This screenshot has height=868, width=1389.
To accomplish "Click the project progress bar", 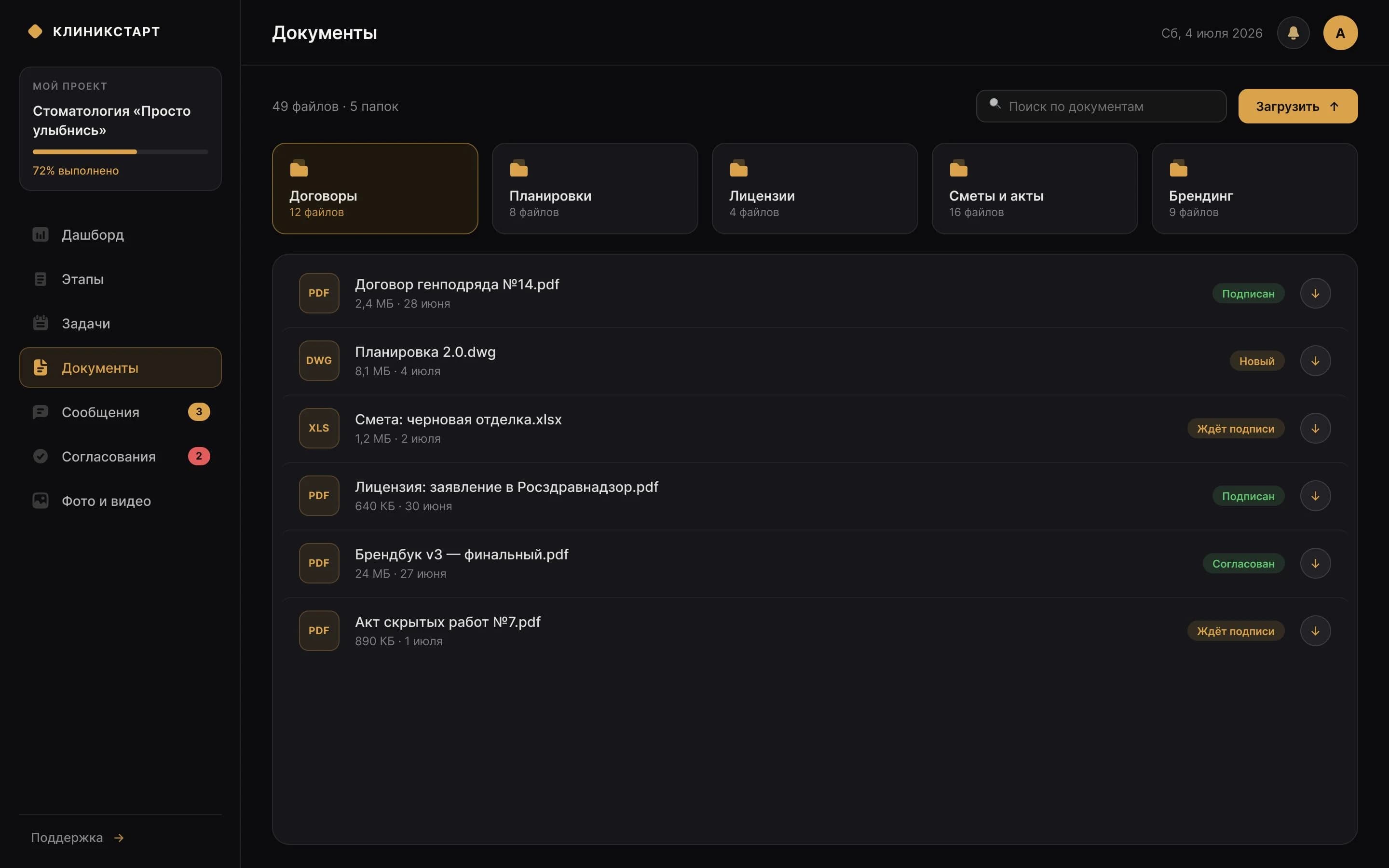I will (x=121, y=152).
